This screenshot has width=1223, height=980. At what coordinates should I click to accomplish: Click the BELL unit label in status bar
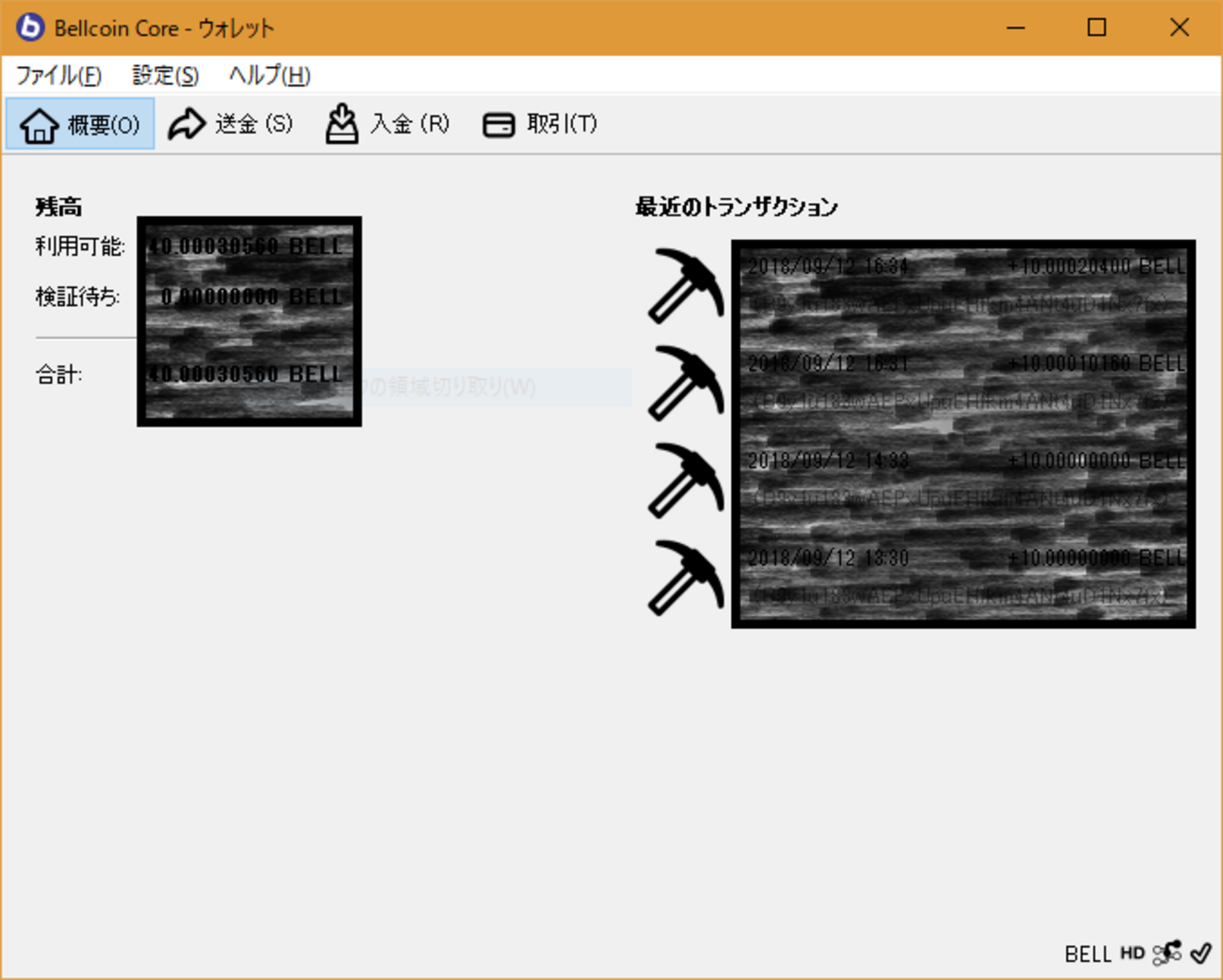coord(1087,954)
